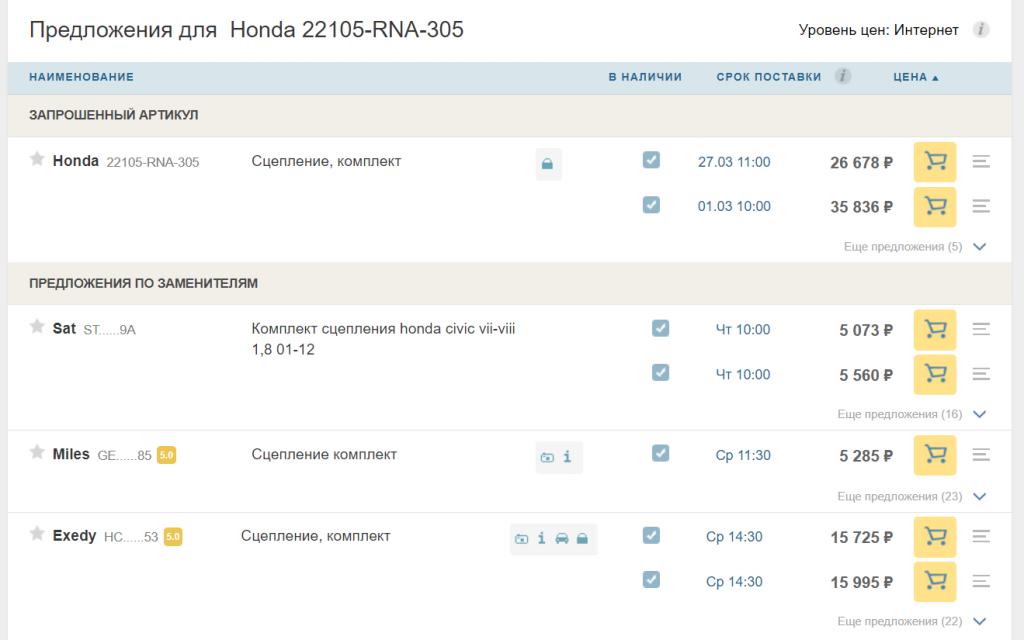1024x640 pixels.
Task: Add the Exedy 15 995 ₽ offer to cart
Action: tap(935, 581)
